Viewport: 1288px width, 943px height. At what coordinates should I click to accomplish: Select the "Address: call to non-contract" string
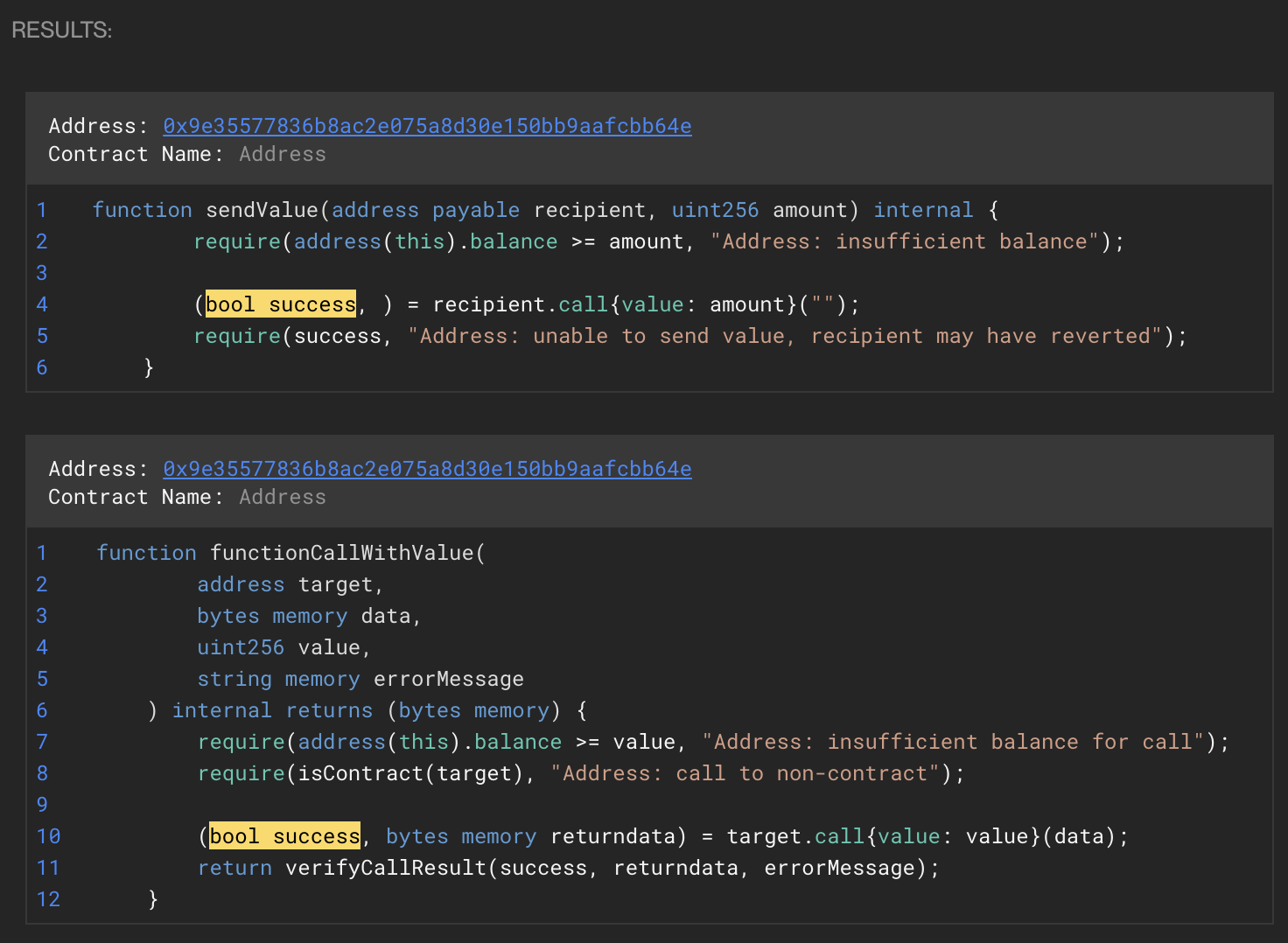[745, 773]
